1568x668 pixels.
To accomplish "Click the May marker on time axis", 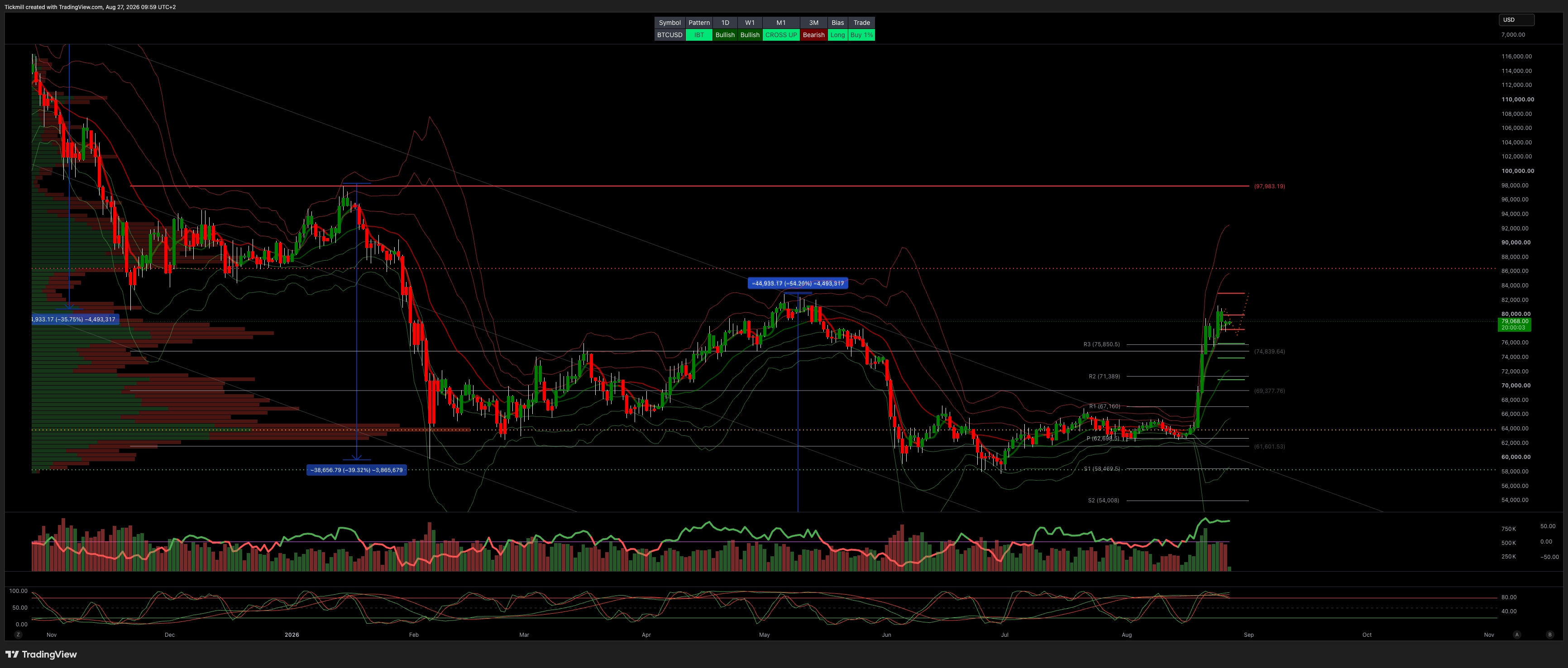I will (765, 635).
